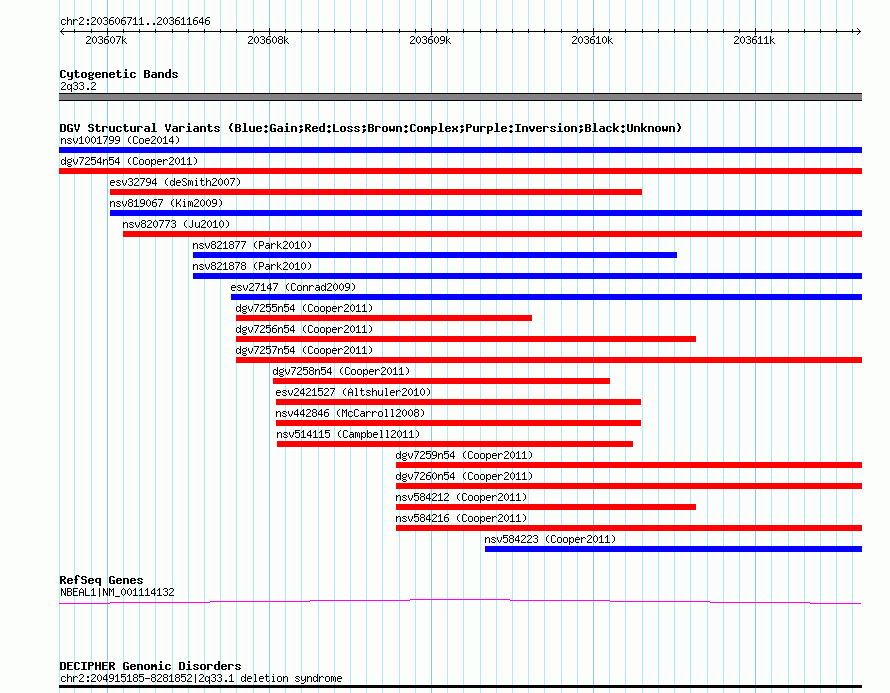Open nsv442846 (McCarroll2008) variant label

350,413
